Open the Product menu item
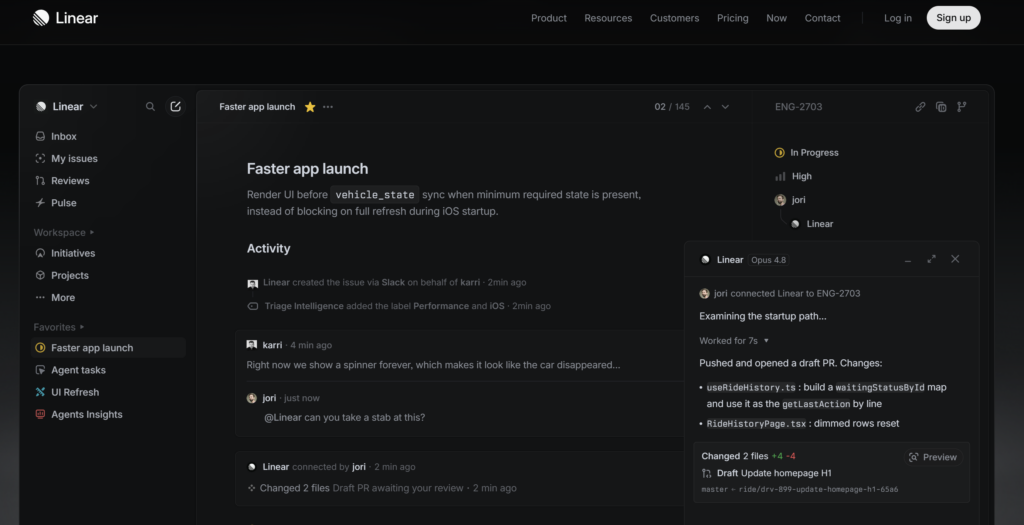The height and width of the screenshot is (525, 1024). [549, 18]
